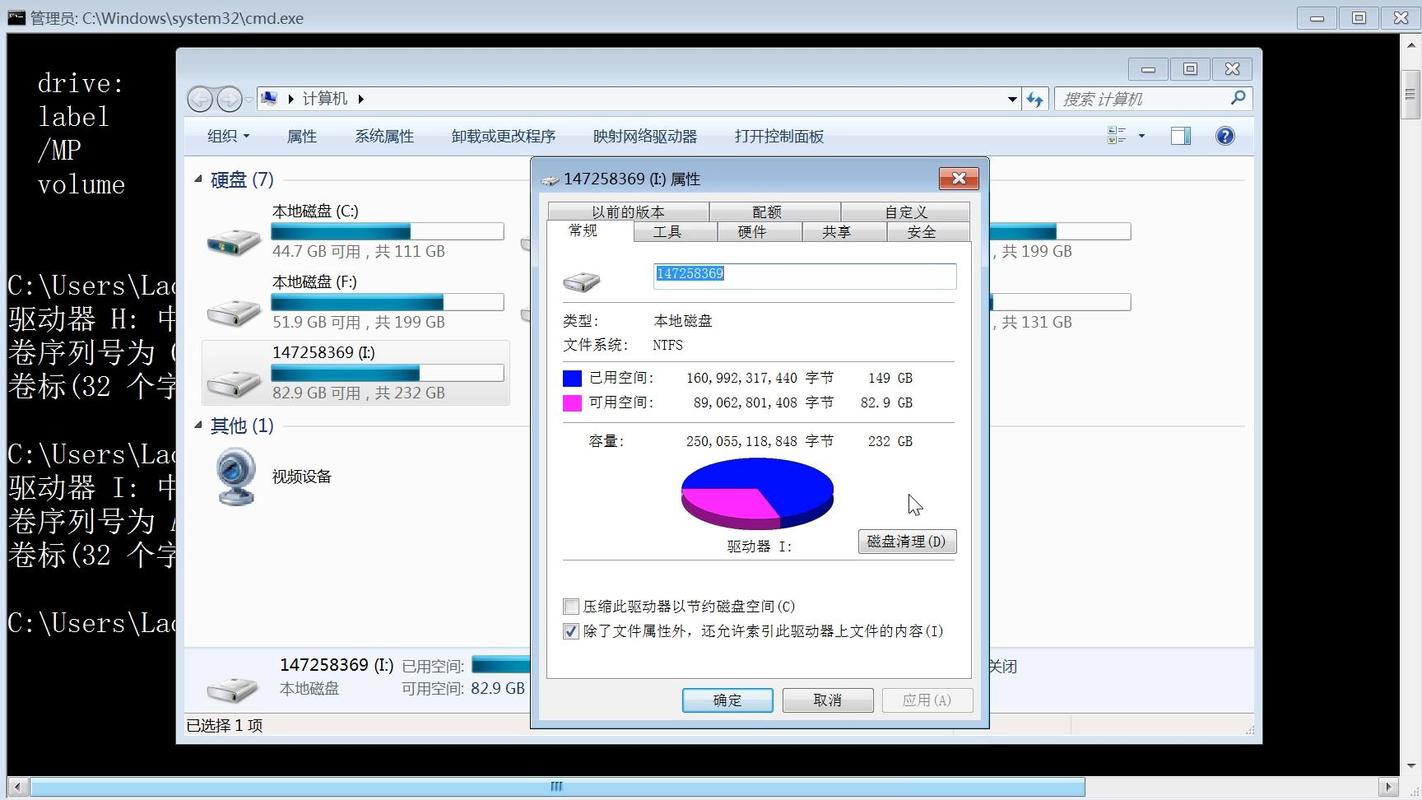Screen dimensions: 1422x800
Task: Click the help question mark icon
Action: 1224,135
